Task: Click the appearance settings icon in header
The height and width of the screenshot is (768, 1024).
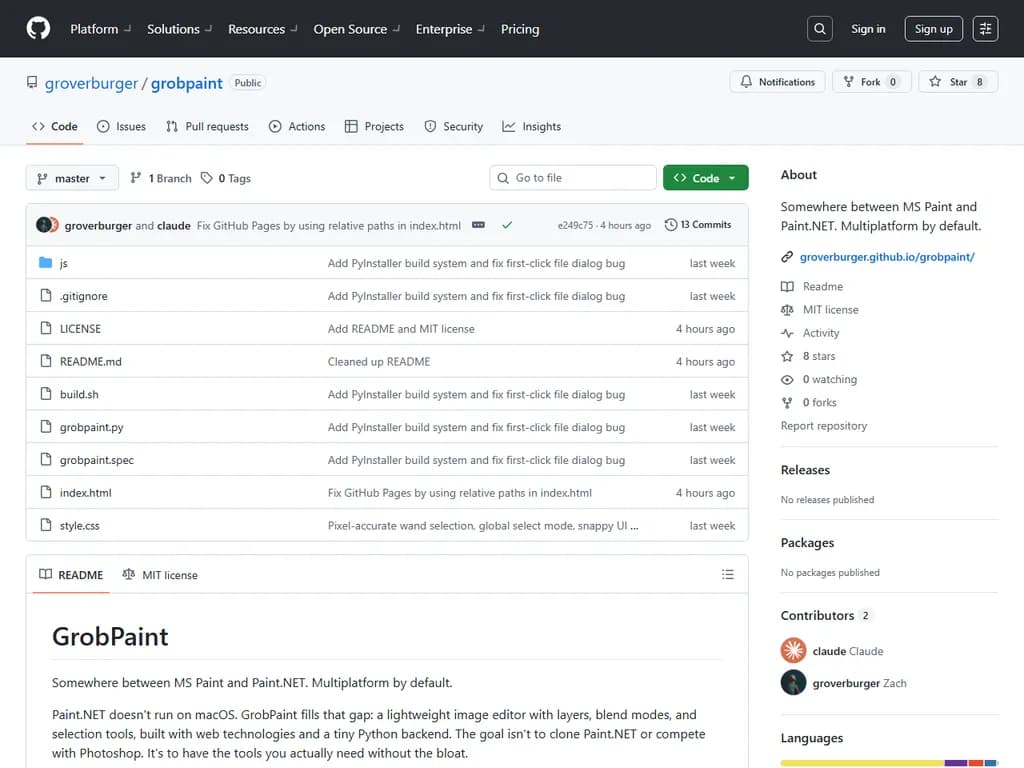Action: coord(985,29)
